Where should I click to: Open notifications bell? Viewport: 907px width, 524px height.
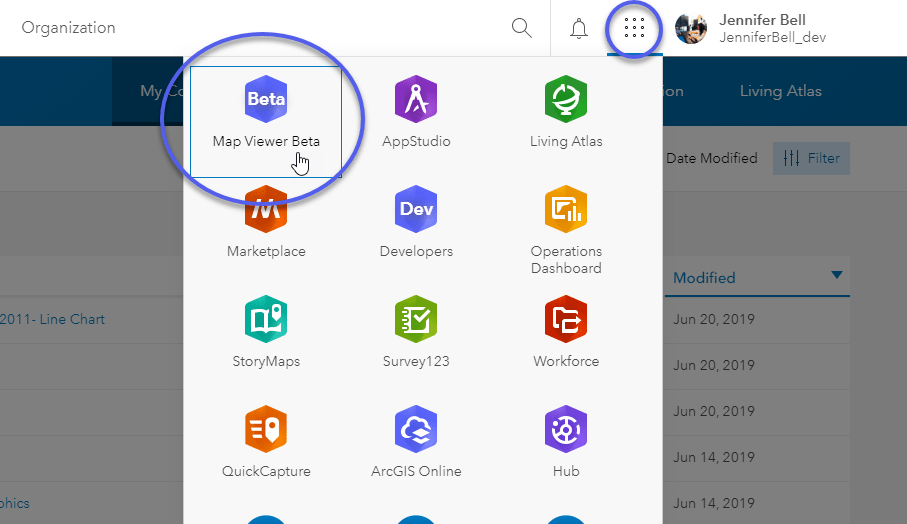578,28
